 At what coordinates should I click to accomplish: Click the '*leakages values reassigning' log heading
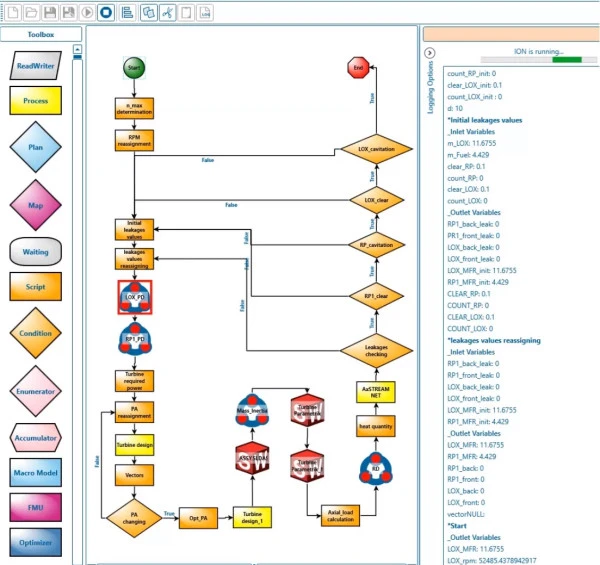click(494, 340)
